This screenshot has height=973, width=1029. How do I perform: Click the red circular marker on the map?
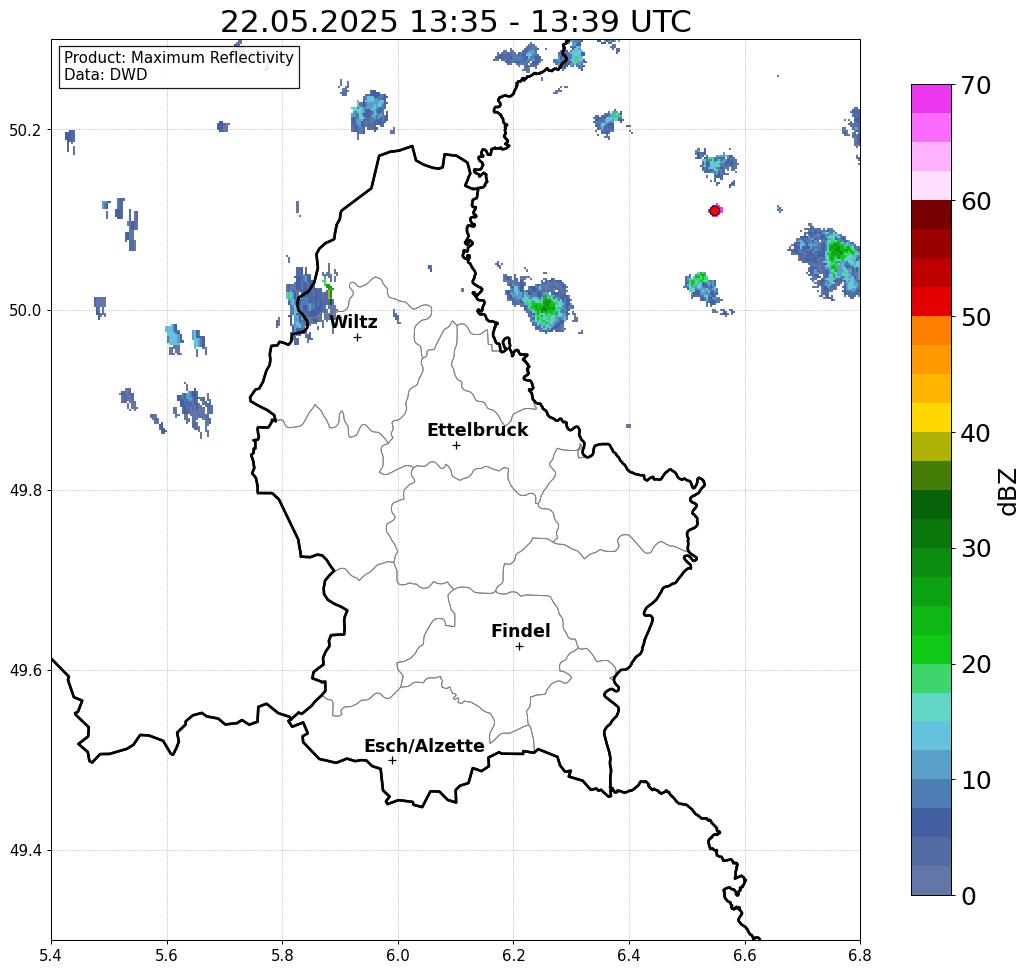(x=715, y=211)
